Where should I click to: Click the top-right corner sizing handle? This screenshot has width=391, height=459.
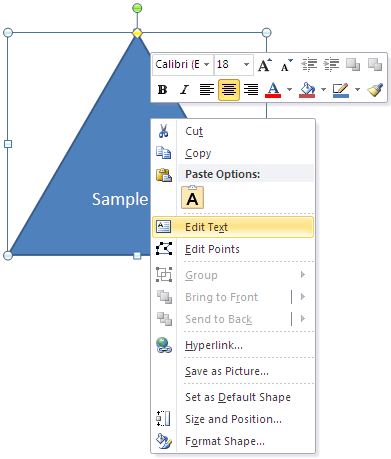click(266, 33)
